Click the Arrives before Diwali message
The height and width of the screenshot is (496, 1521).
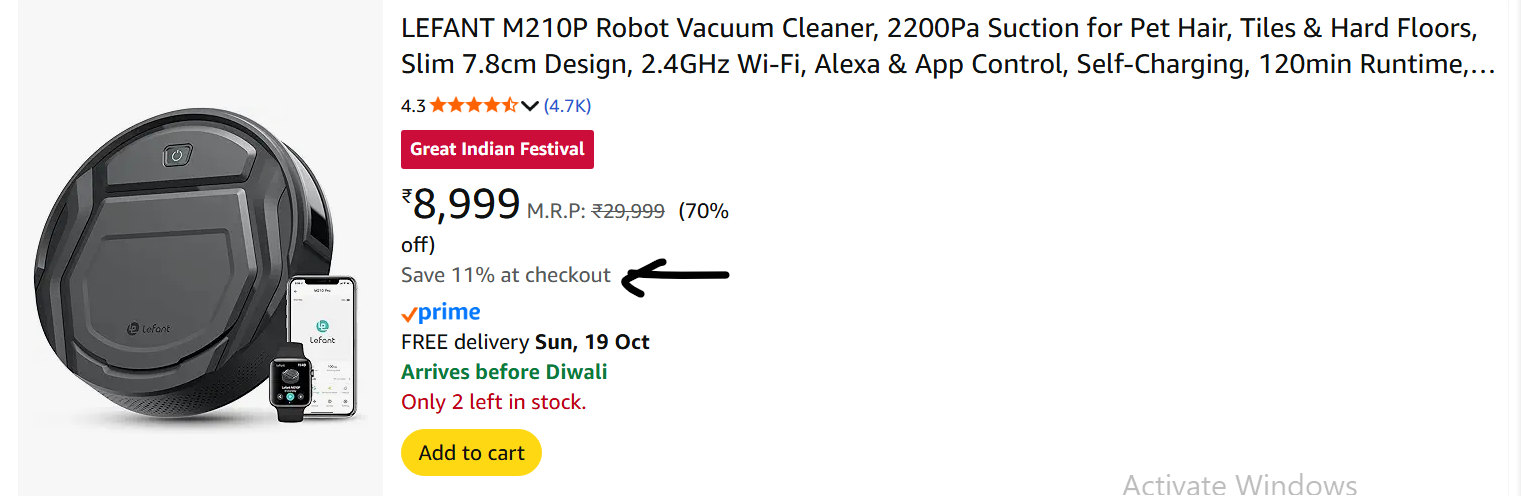(x=504, y=372)
